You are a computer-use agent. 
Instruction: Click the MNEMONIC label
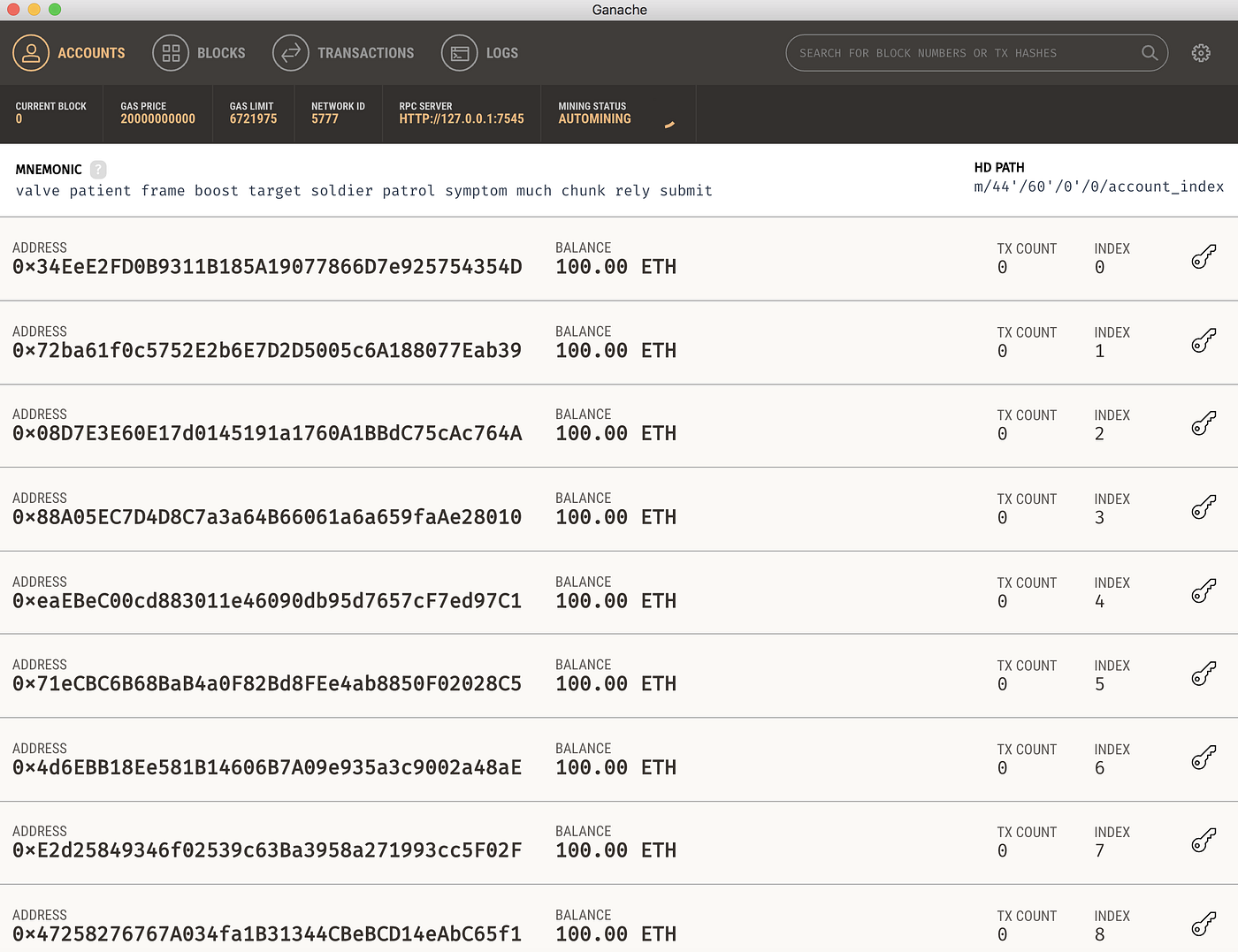tap(49, 170)
